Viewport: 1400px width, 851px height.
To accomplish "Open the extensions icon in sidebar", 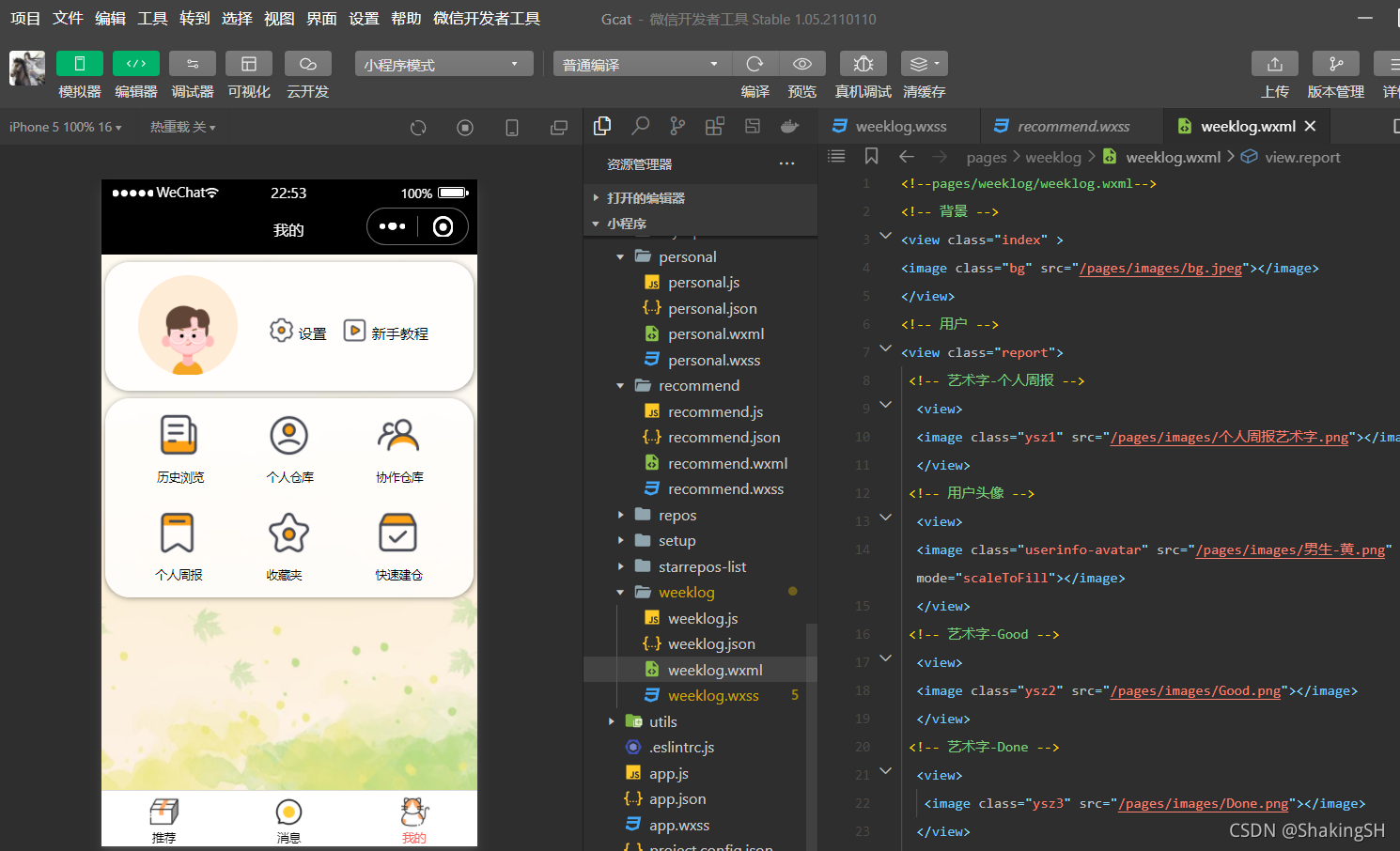I will (715, 126).
